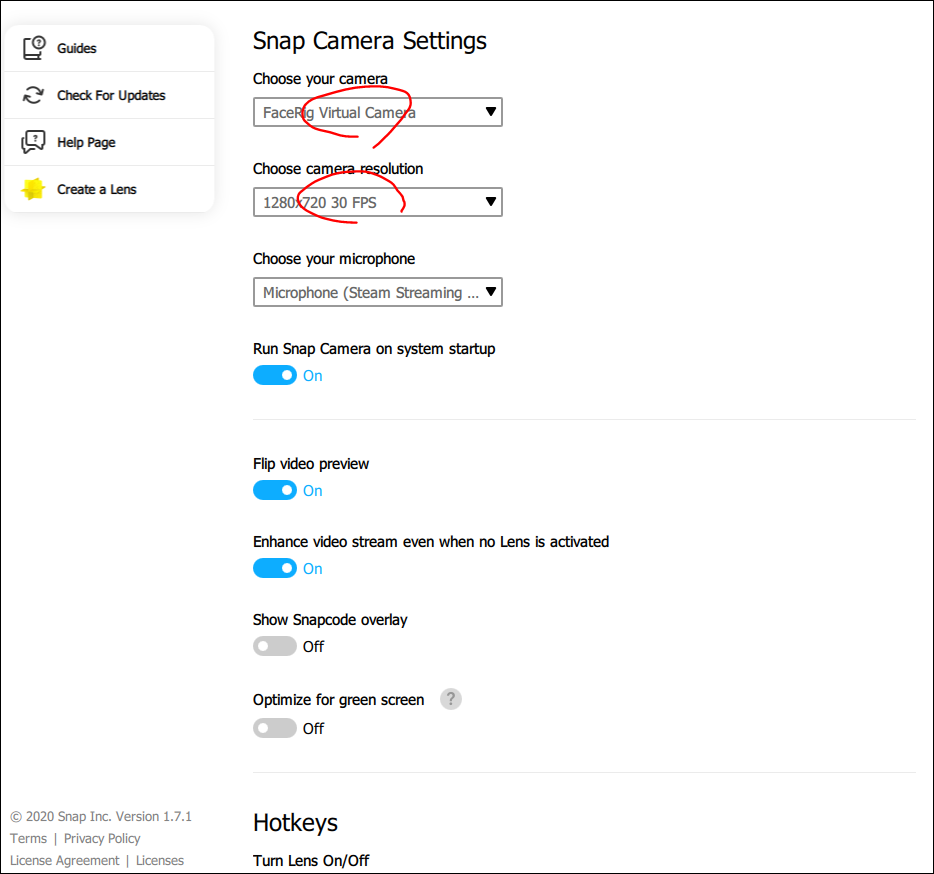Viewport: 934px width, 874px height.
Task: Expand the camera resolution dropdown
Action: pyautogui.click(x=378, y=202)
